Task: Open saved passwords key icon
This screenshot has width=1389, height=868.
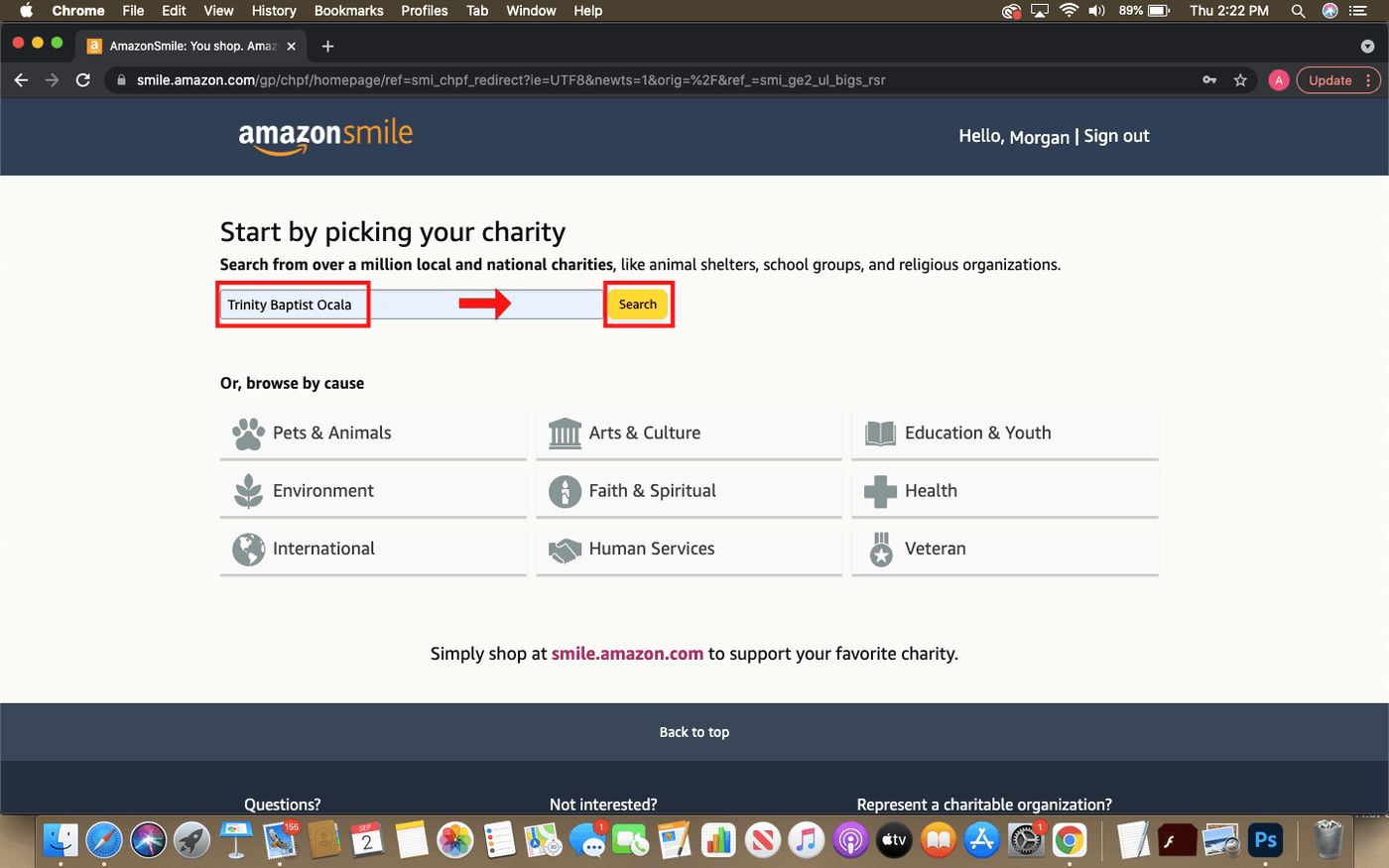Action: pos(1209,80)
